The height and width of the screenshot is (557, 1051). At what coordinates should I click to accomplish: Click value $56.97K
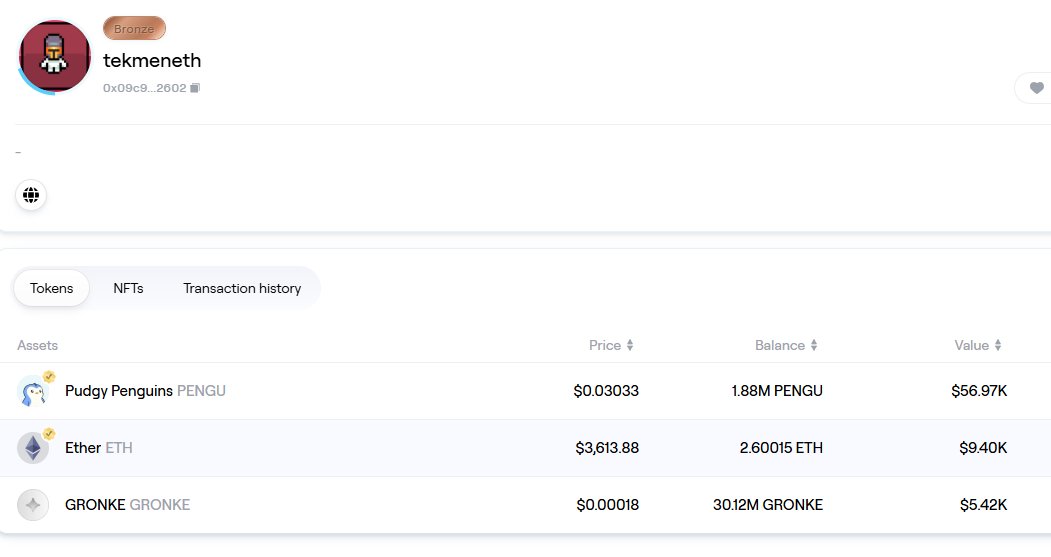tap(979, 391)
